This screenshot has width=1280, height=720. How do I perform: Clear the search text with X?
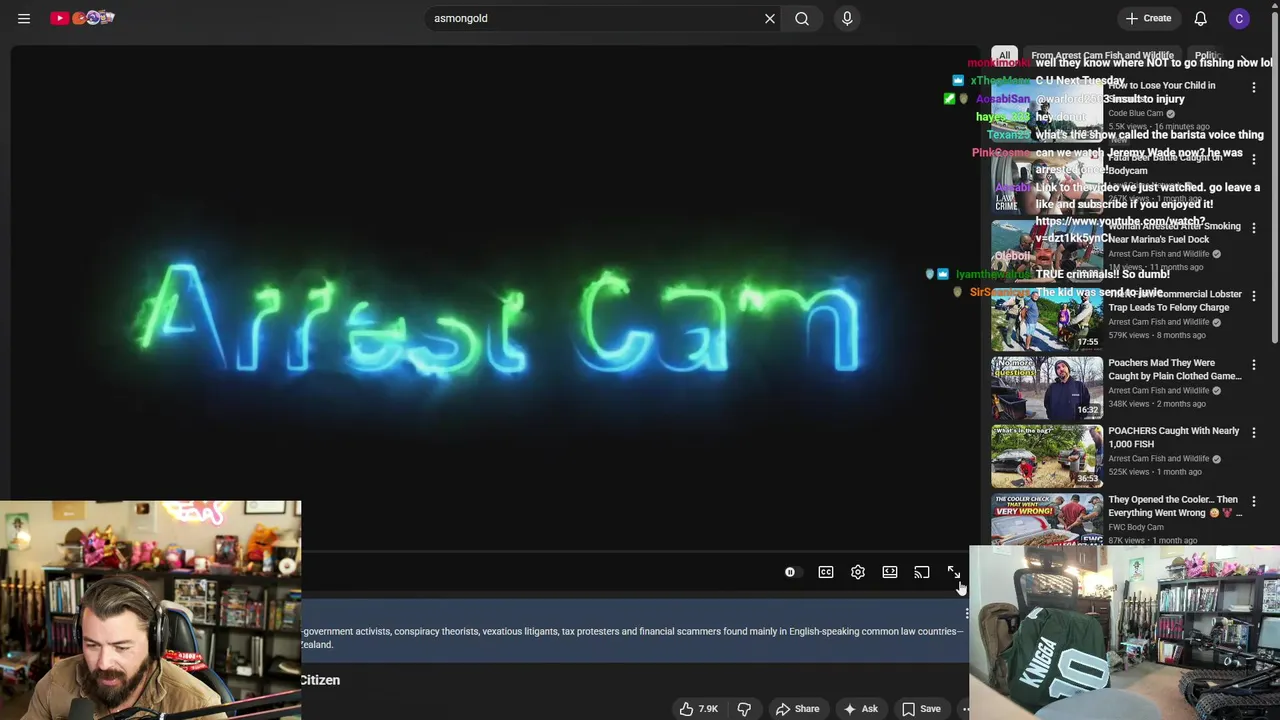(770, 18)
